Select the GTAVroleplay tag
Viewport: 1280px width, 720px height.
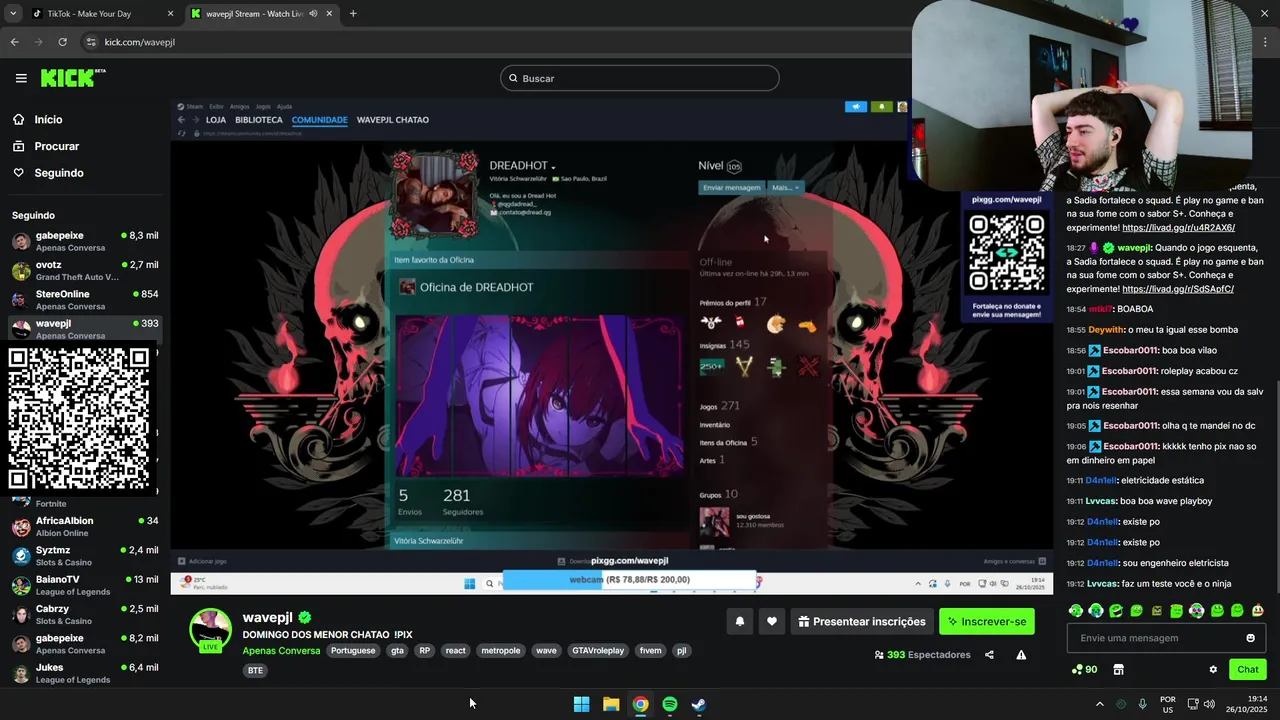click(598, 650)
